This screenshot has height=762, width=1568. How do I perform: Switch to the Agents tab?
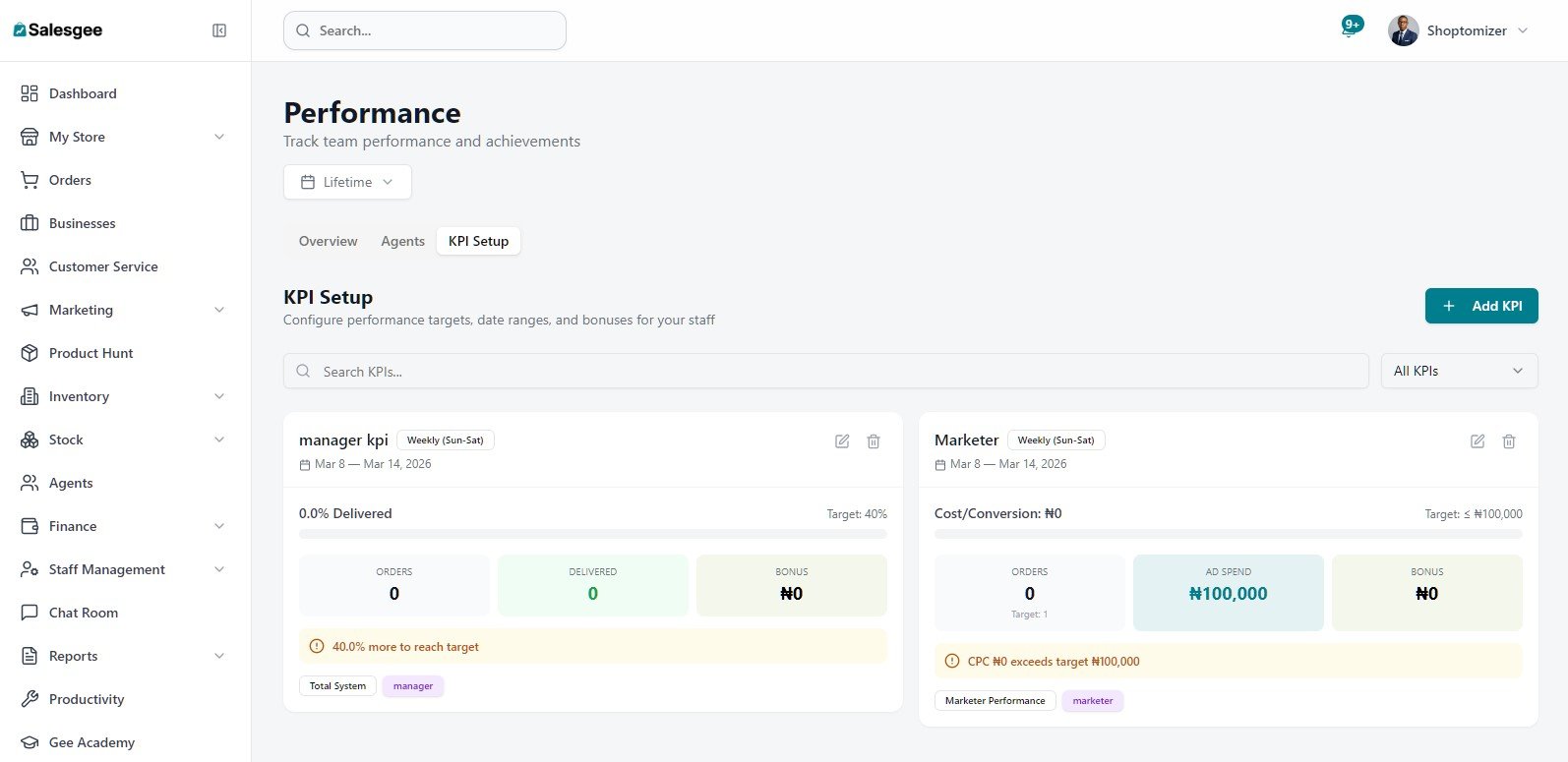(x=403, y=241)
